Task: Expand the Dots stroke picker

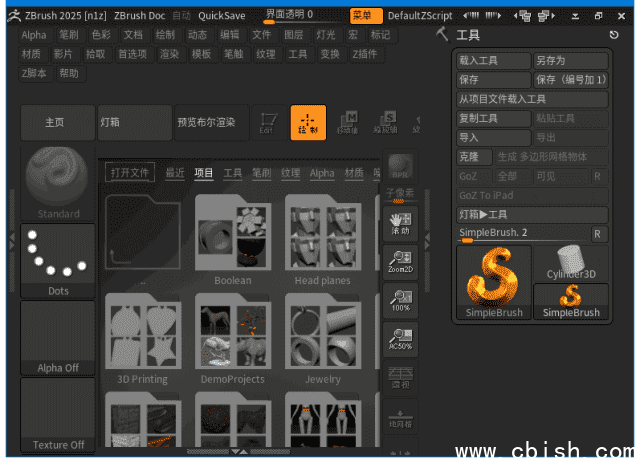Action: (x=58, y=260)
